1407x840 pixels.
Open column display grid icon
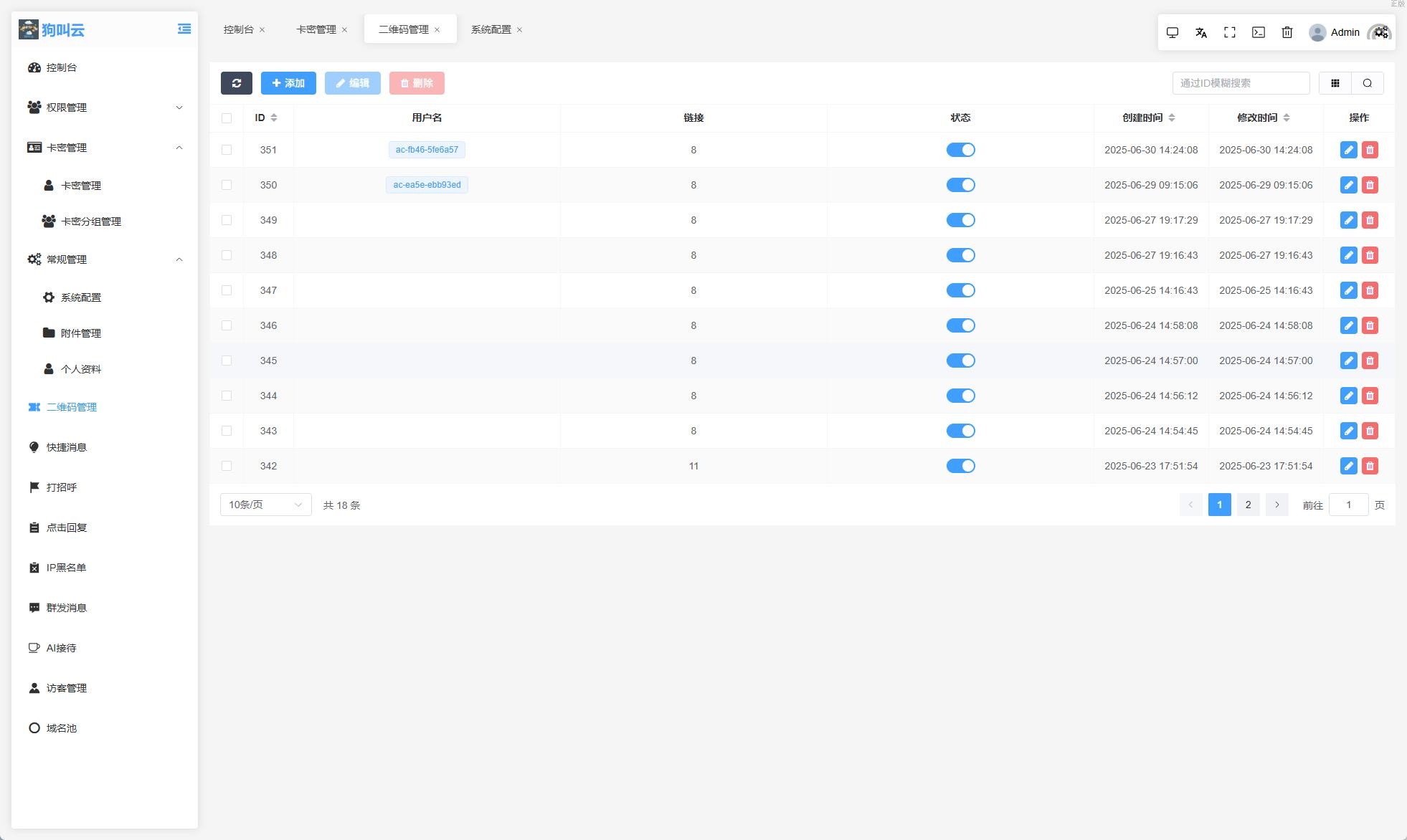click(1335, 83)
